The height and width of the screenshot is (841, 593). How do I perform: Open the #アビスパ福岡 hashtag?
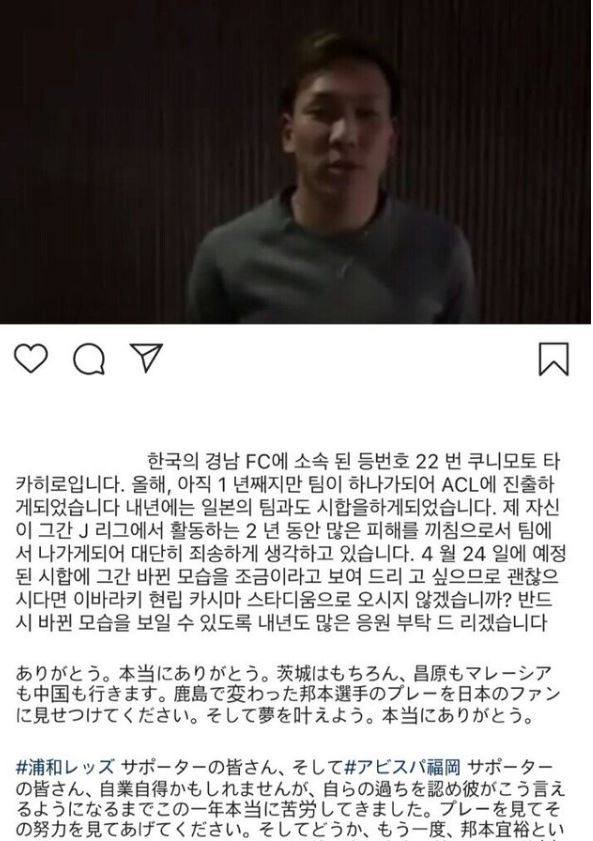click(x=403, y=768)
